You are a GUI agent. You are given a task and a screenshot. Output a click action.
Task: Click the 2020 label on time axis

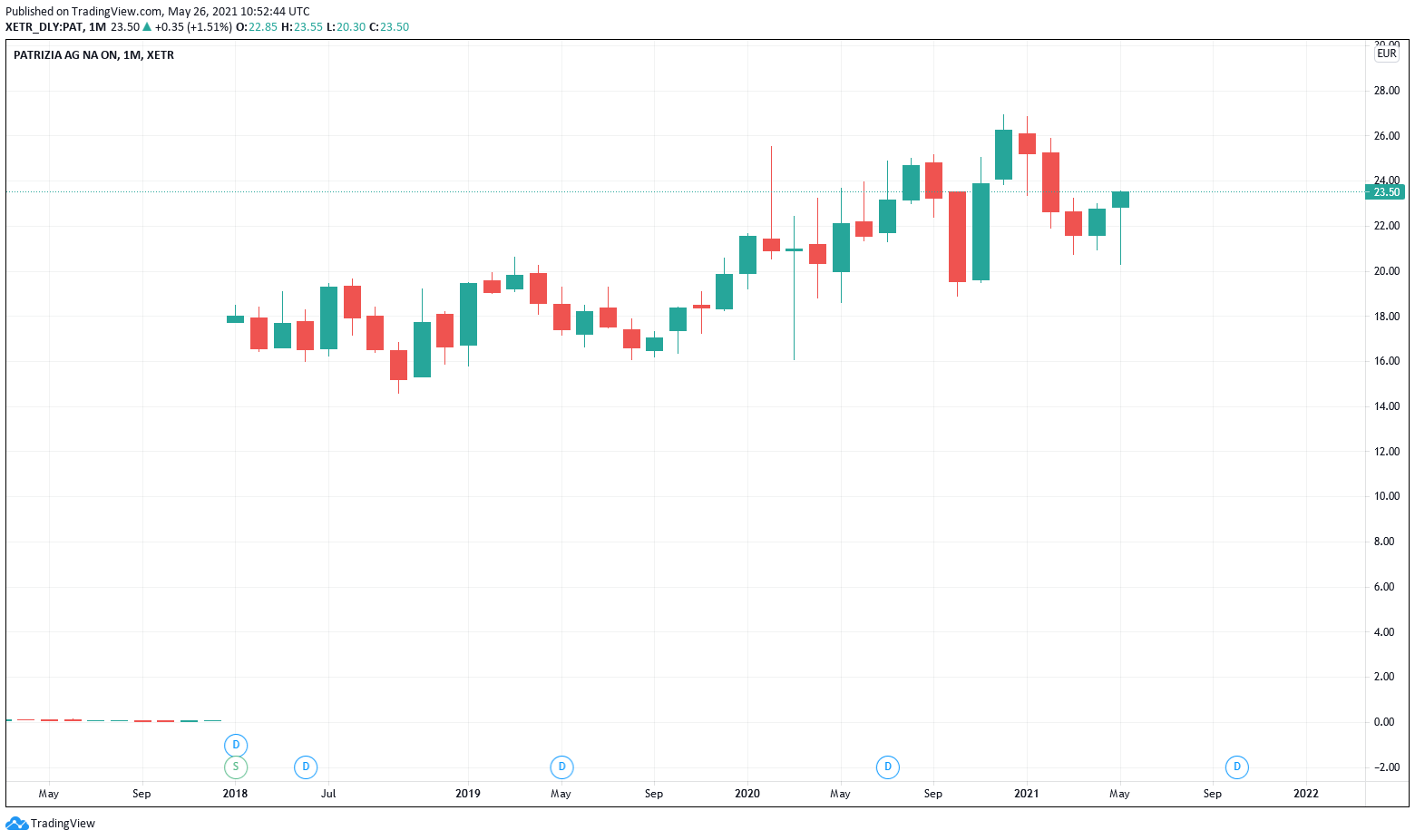pos(747,794)
